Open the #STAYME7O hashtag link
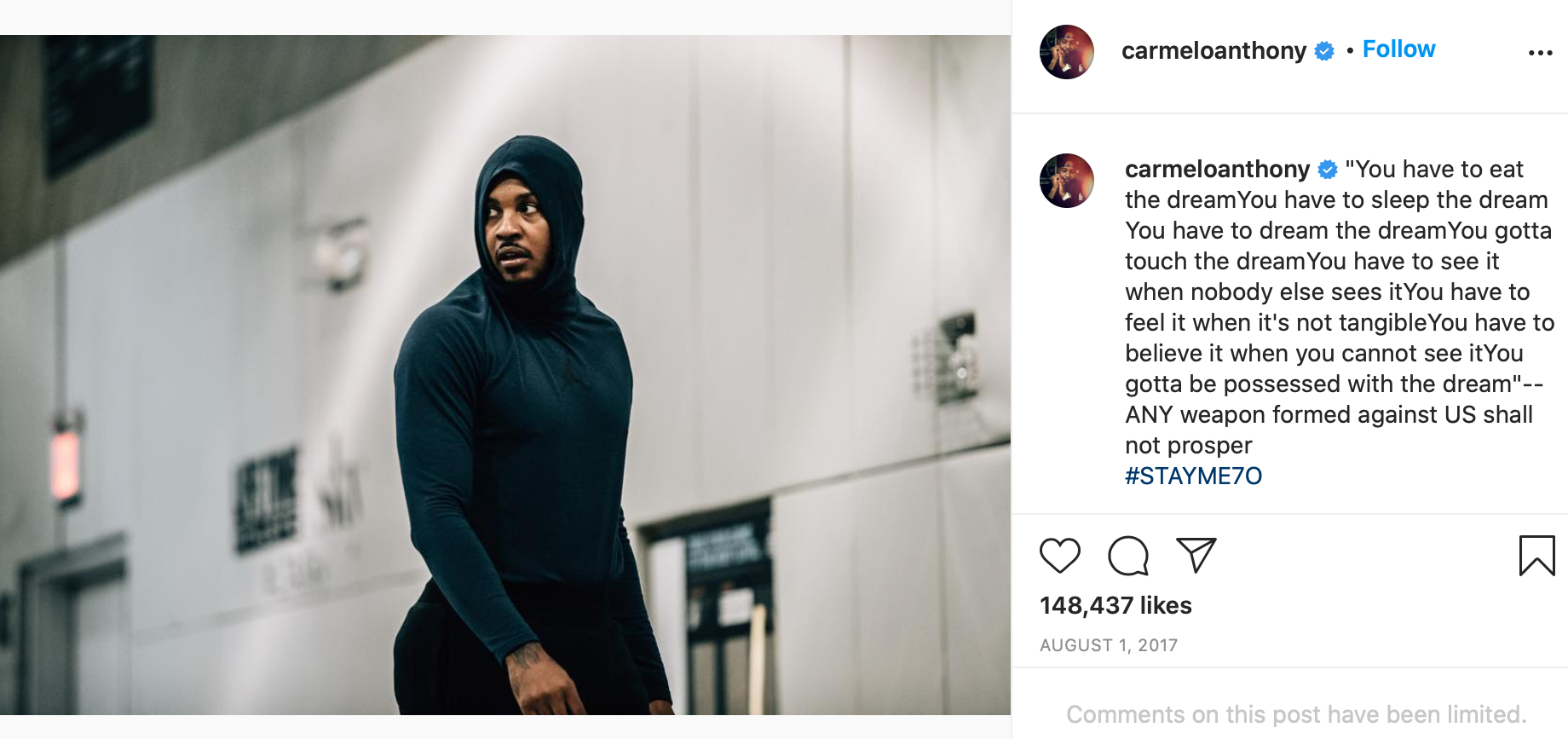Screen dimensions: 1568x739 1193,476
